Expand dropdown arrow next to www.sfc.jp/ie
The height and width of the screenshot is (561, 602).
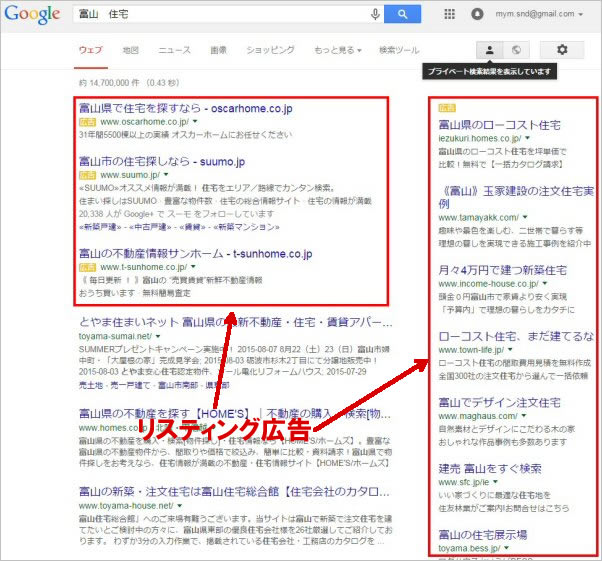496,482
